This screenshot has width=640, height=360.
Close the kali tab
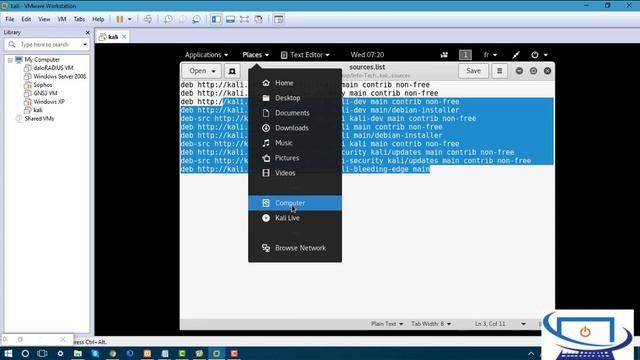124,37
